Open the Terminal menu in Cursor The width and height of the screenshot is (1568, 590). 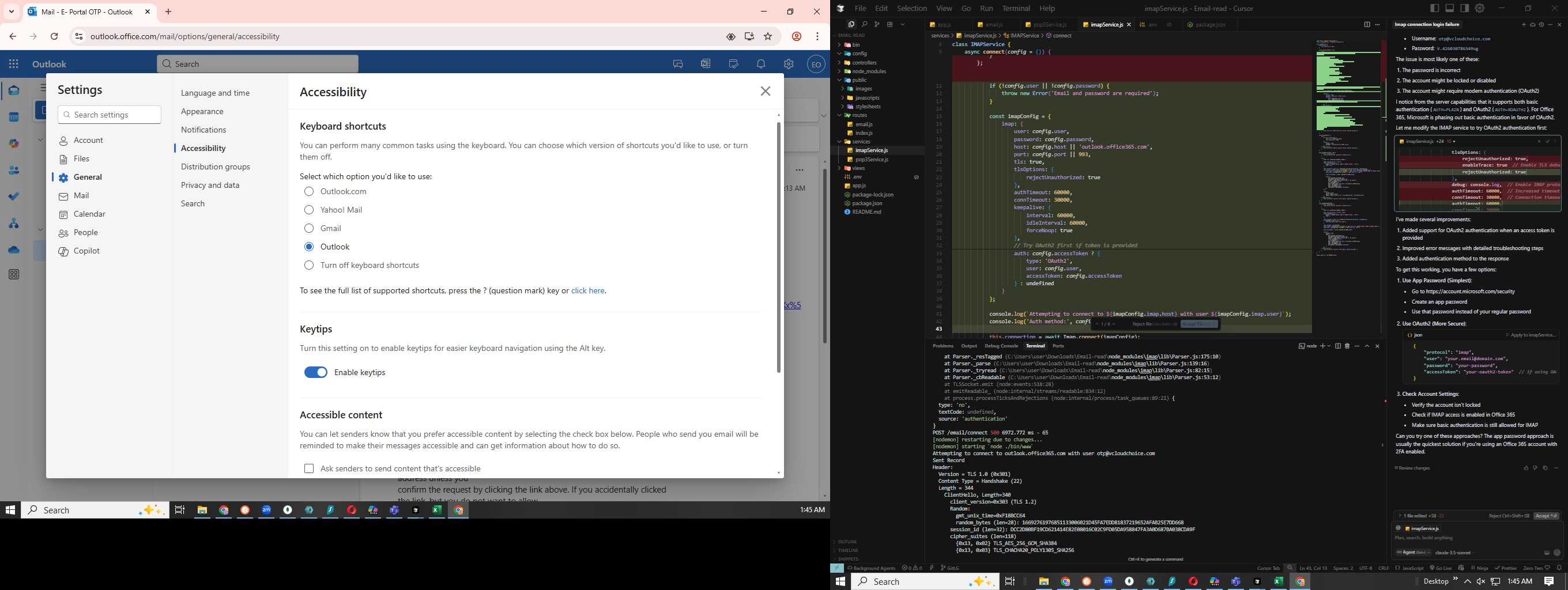point(1016,9)
